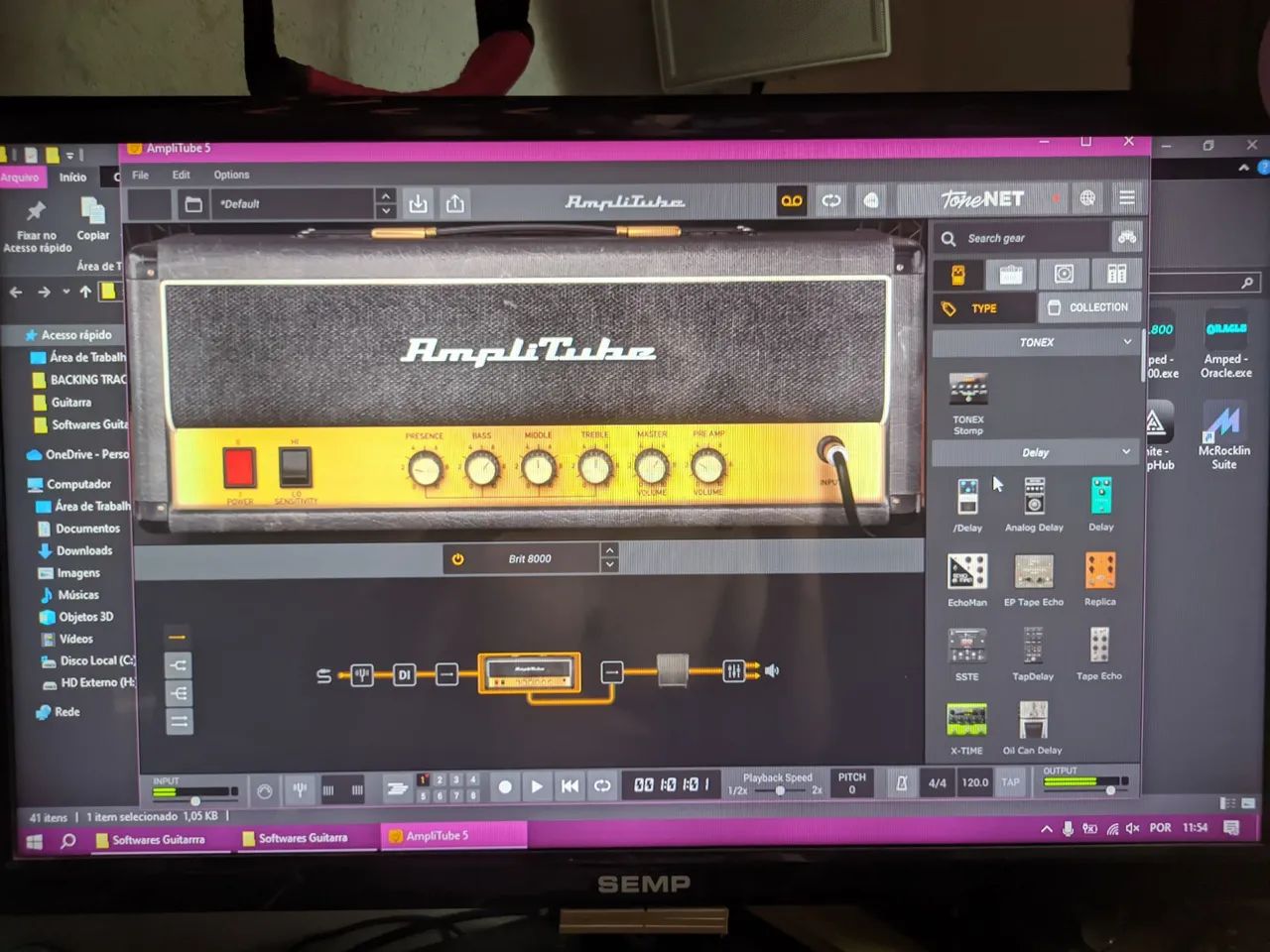The height and width of the screenshot is (952, 1270).
Task: Toggle the Brit 8000 power bypass button
Action: click(x=458, y=559)
